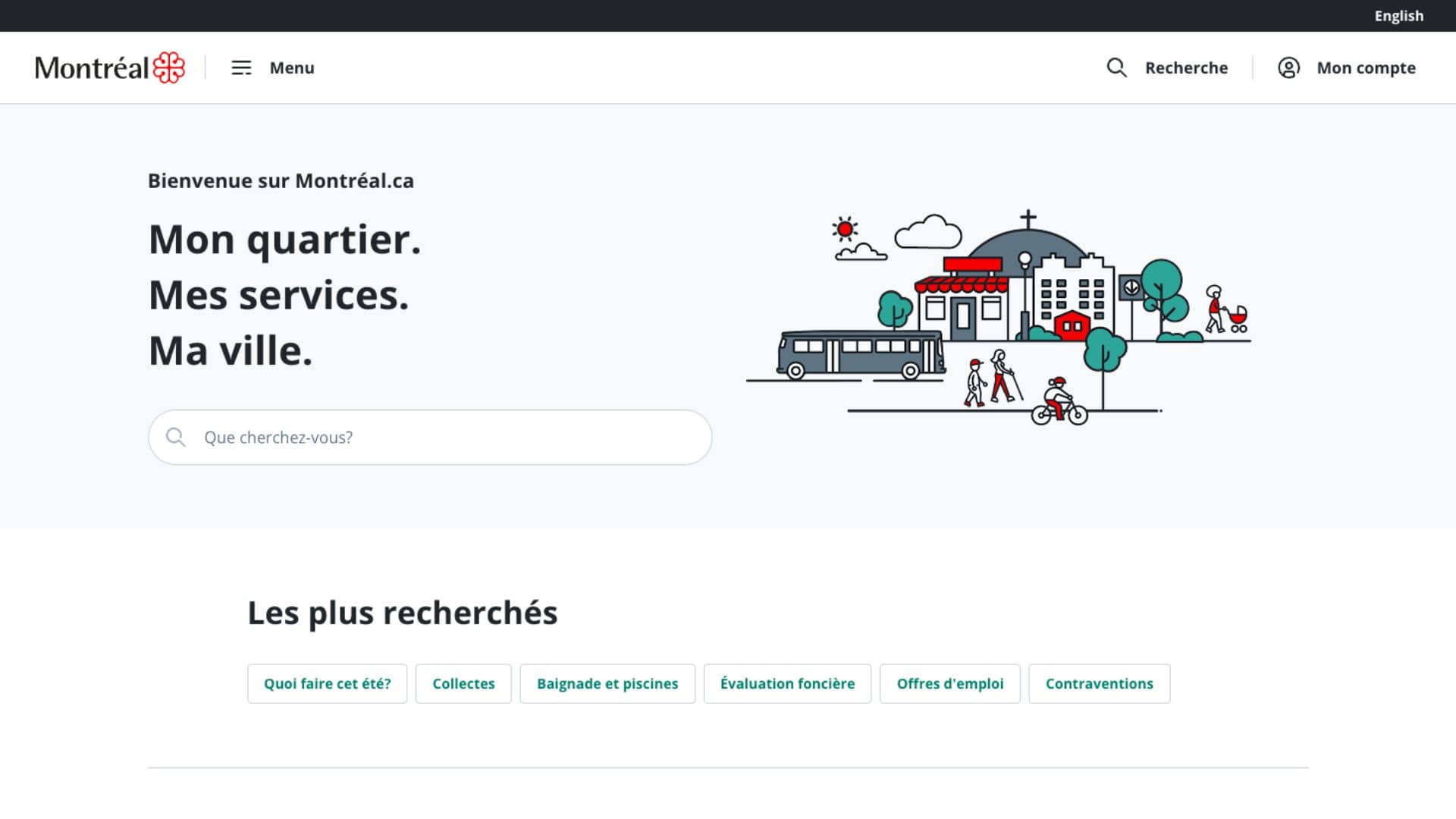The image size is (1456, 819).
Task: Click the 'Mes services.' headline
Action: point(278,295)
